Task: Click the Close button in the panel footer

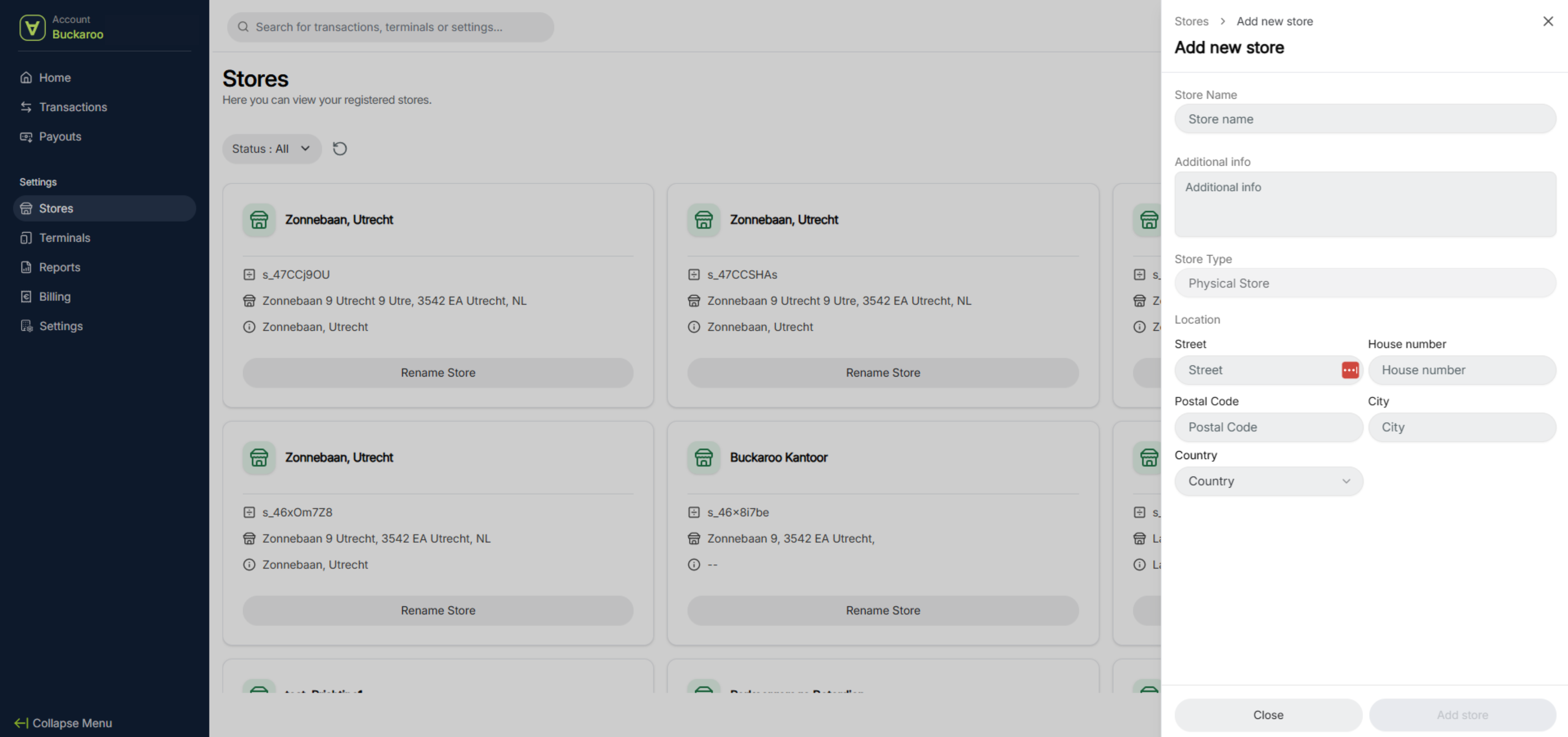Action: pos(1268,715)
